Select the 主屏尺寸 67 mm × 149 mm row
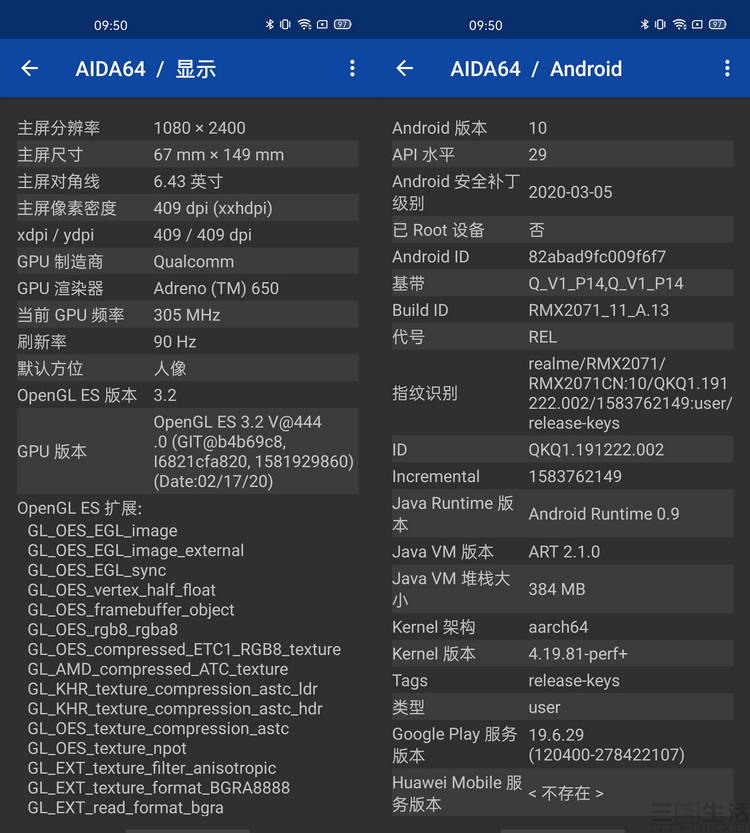Viewport: 750px width, 833px height. [x=188, y=154]
